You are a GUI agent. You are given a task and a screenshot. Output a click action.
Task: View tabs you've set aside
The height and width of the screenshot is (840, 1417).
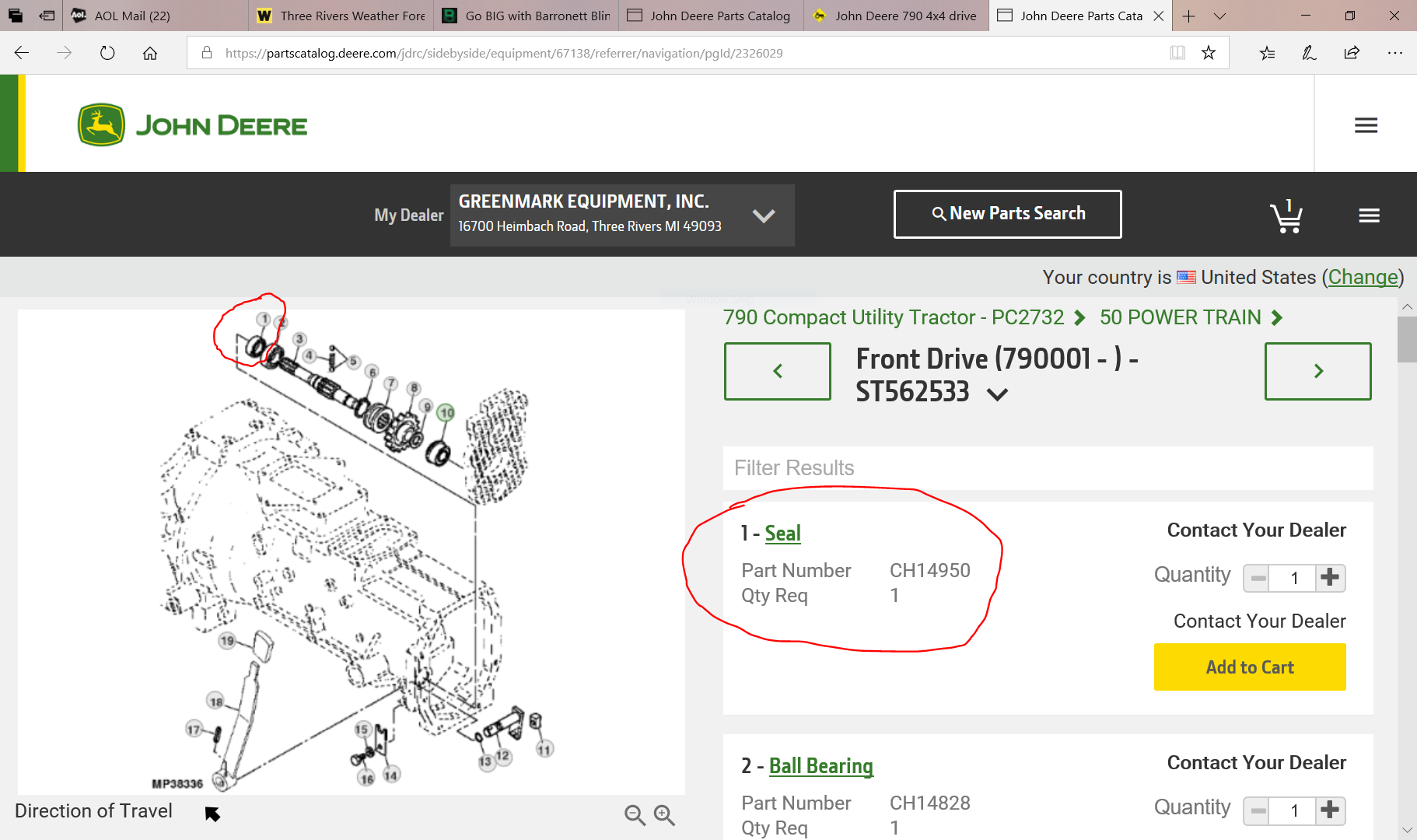tap(16, 16)
